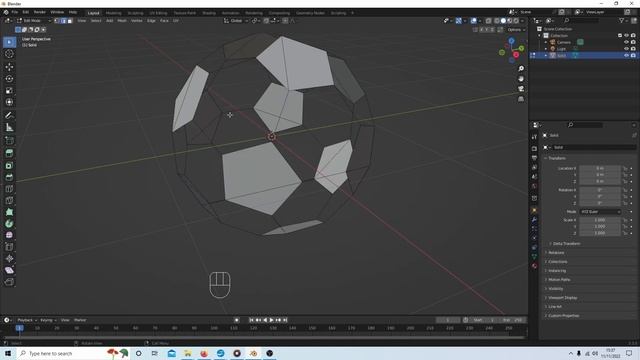Select the Spin tool
640x360 pixels.
click(9, 224)
